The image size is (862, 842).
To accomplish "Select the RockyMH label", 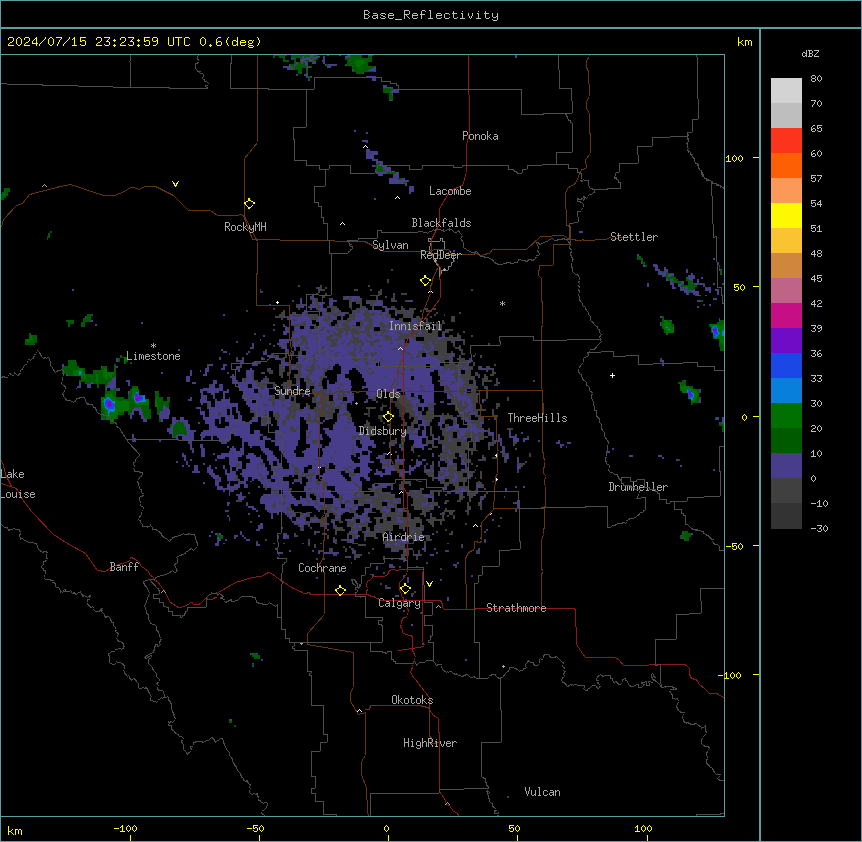I will point(245,227).
